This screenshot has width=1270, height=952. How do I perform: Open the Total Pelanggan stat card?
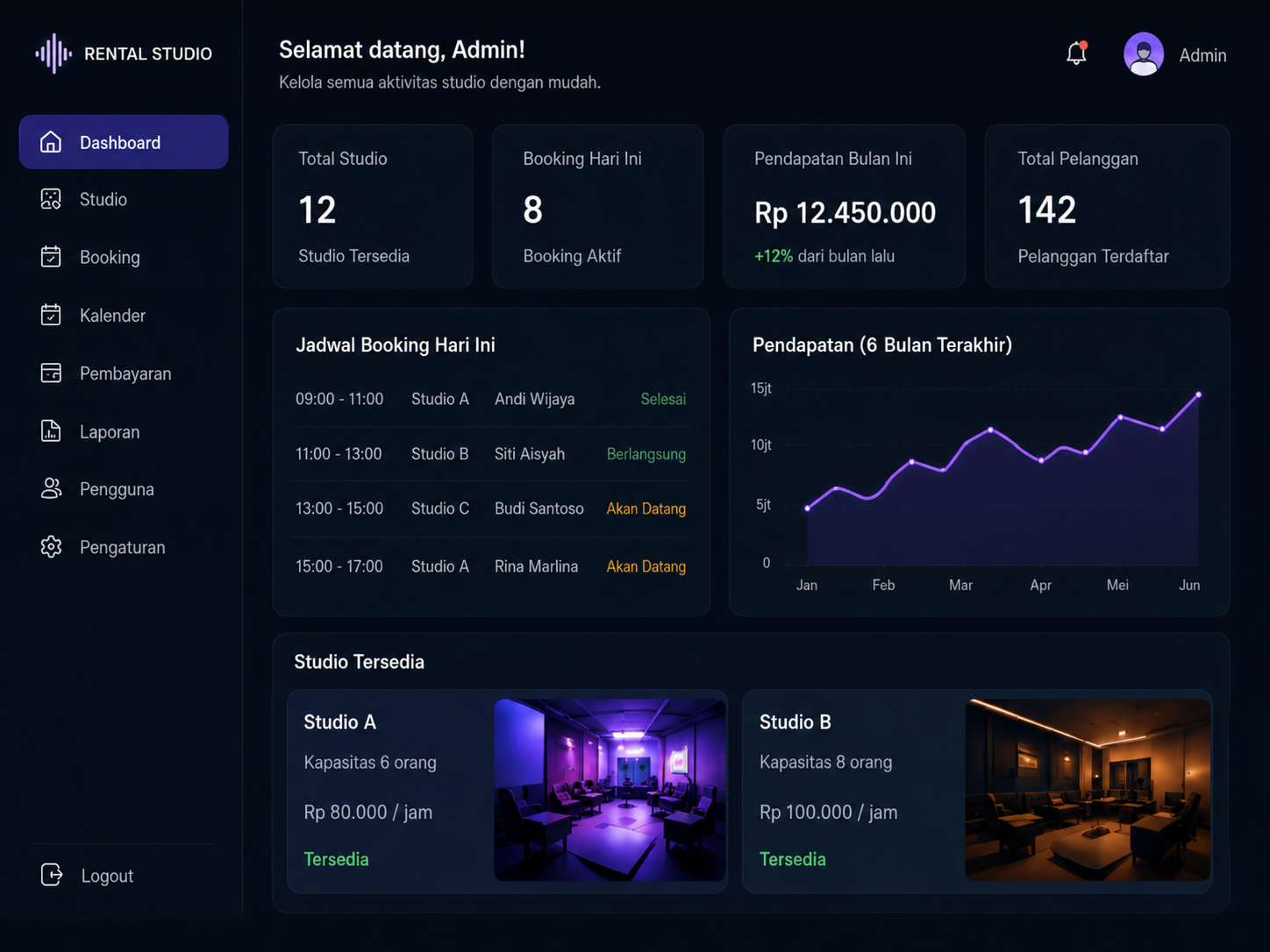(1107, 206)
